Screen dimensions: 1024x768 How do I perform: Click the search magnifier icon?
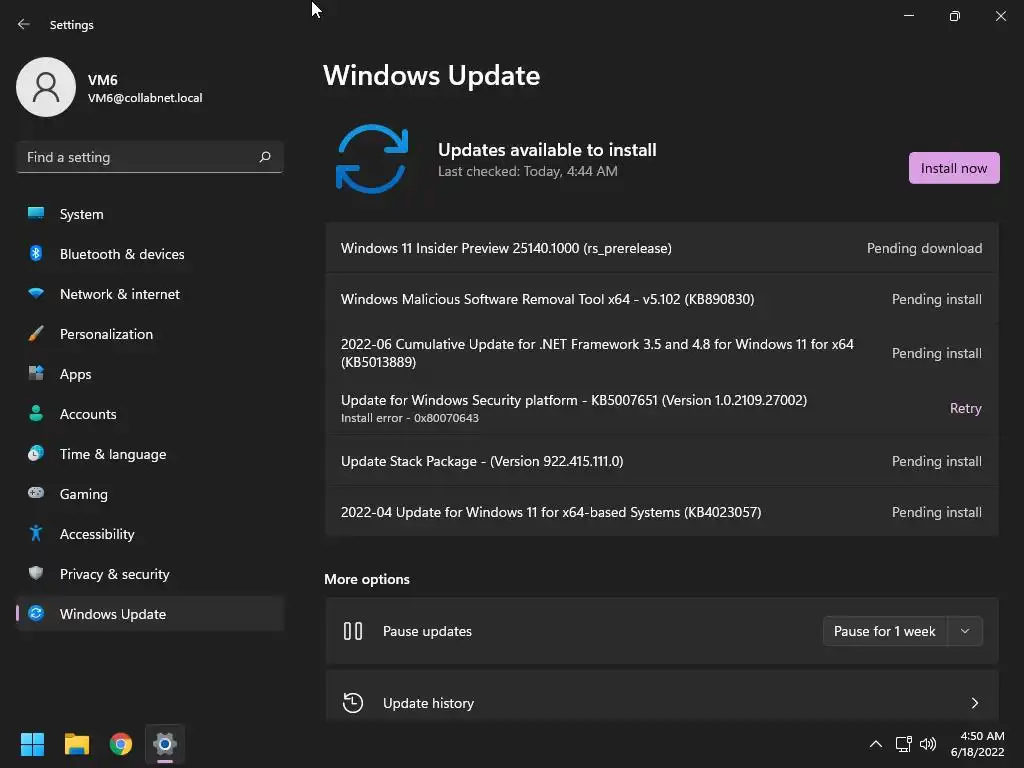tap(264, 157)
